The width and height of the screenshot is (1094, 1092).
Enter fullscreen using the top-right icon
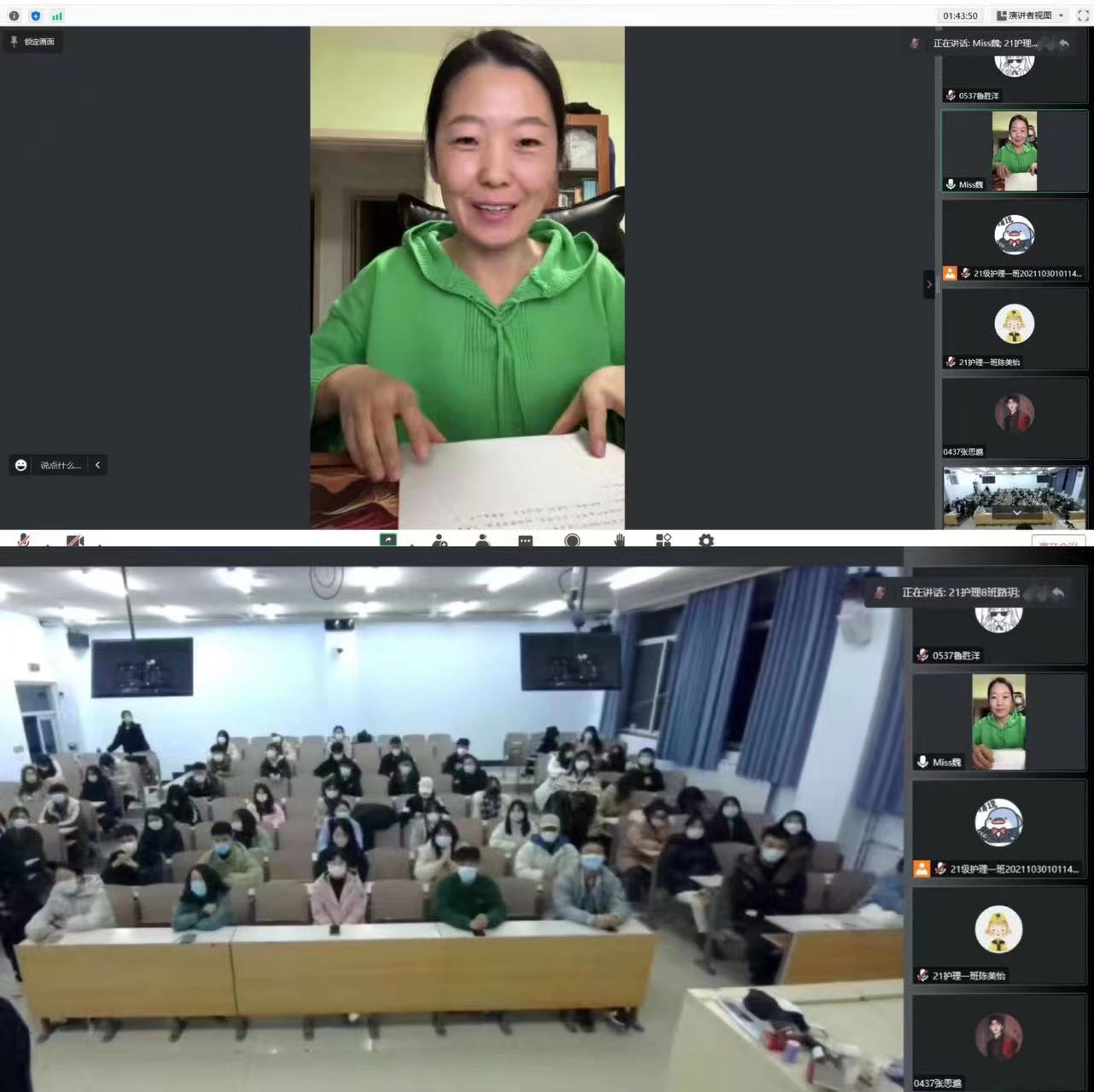pyautogui.click(x=1084, y=15)
